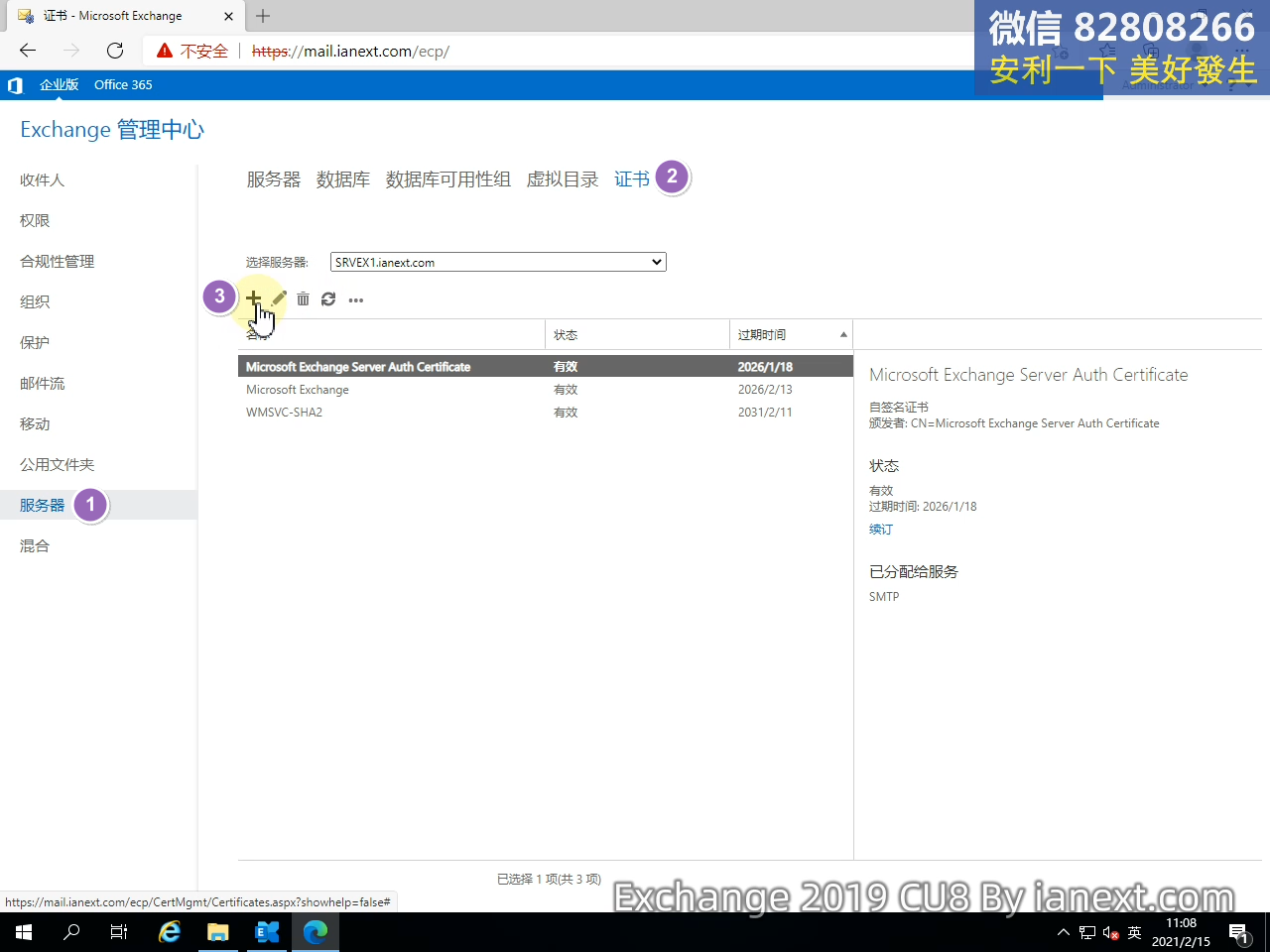Select the Microsoft Exchange certificate row
This screenshot has height=952, width=1270.
(546, 390)
